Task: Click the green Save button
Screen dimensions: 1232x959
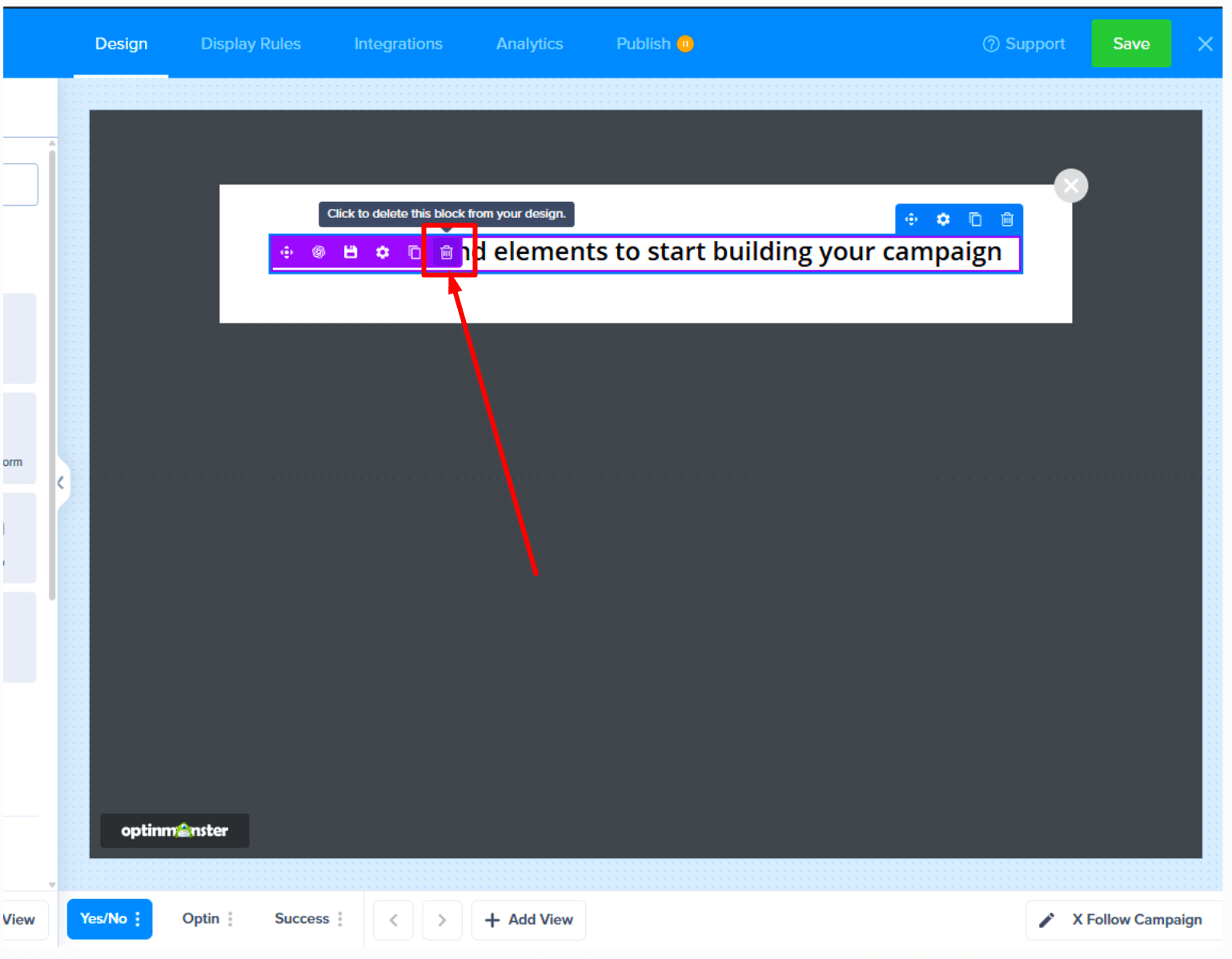Action: pos(1130,43)
